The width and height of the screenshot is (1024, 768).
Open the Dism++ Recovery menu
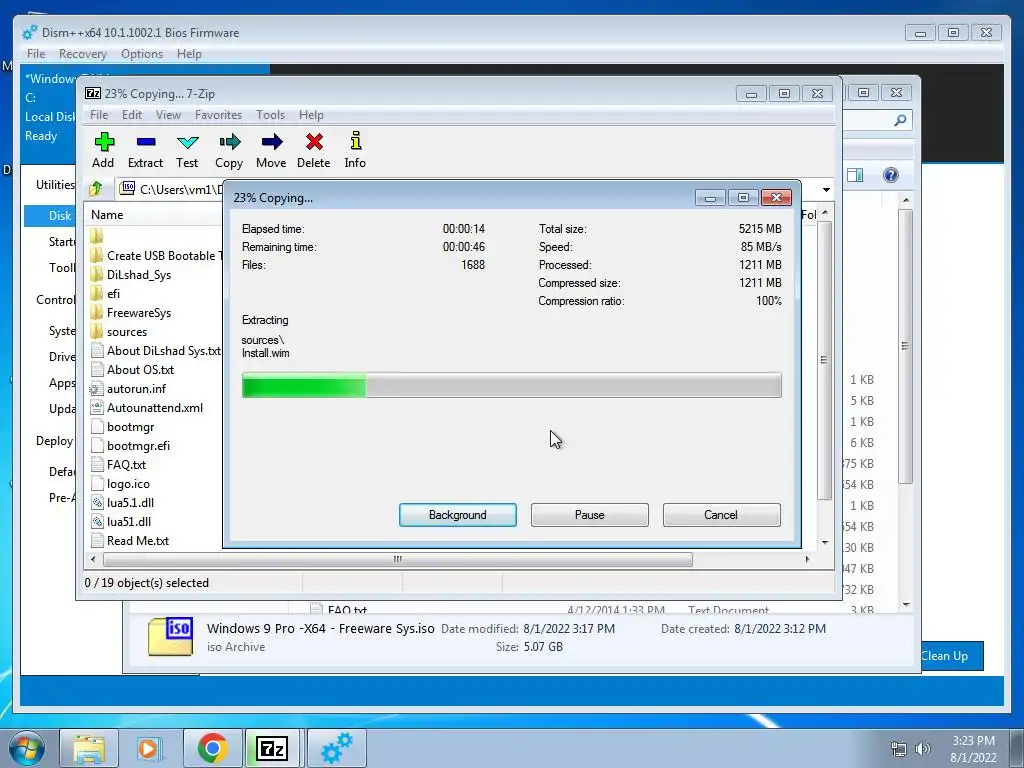coord(82,54)
